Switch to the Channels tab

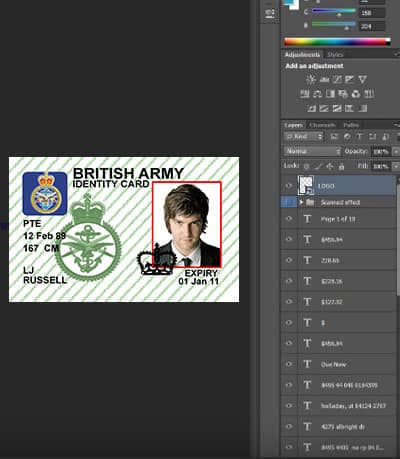coord(322,125)
